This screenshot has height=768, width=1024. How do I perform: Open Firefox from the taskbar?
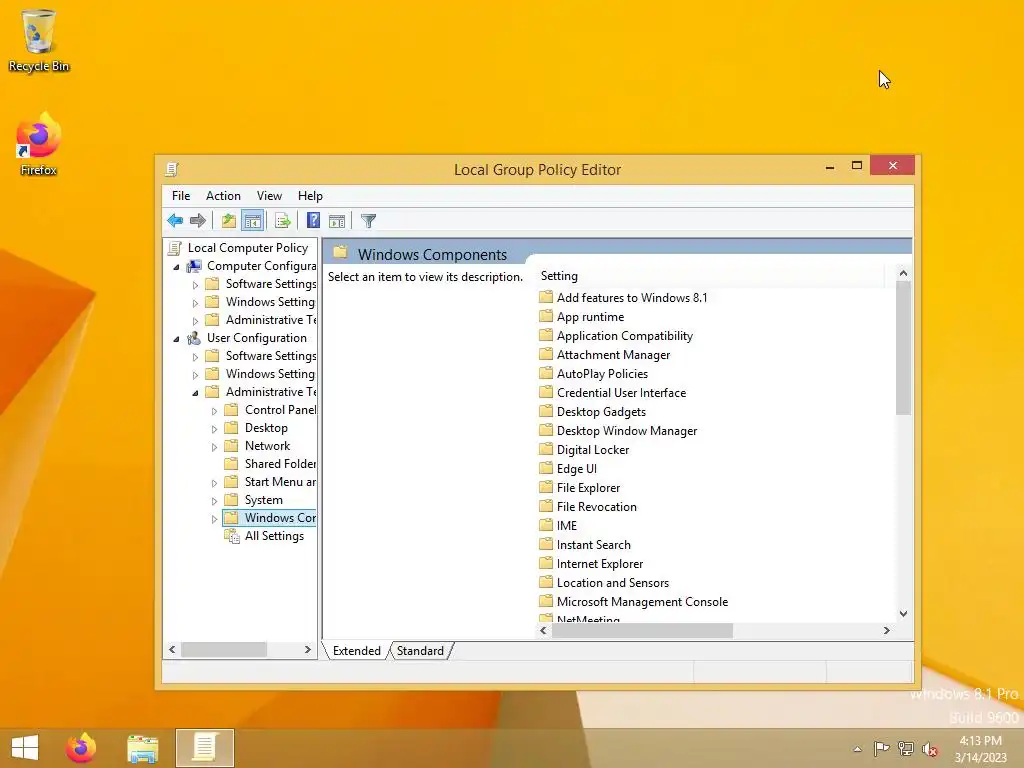81,748
